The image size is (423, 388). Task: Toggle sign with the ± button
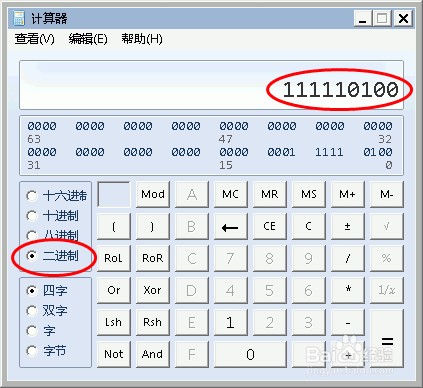[x=348, y=226]
